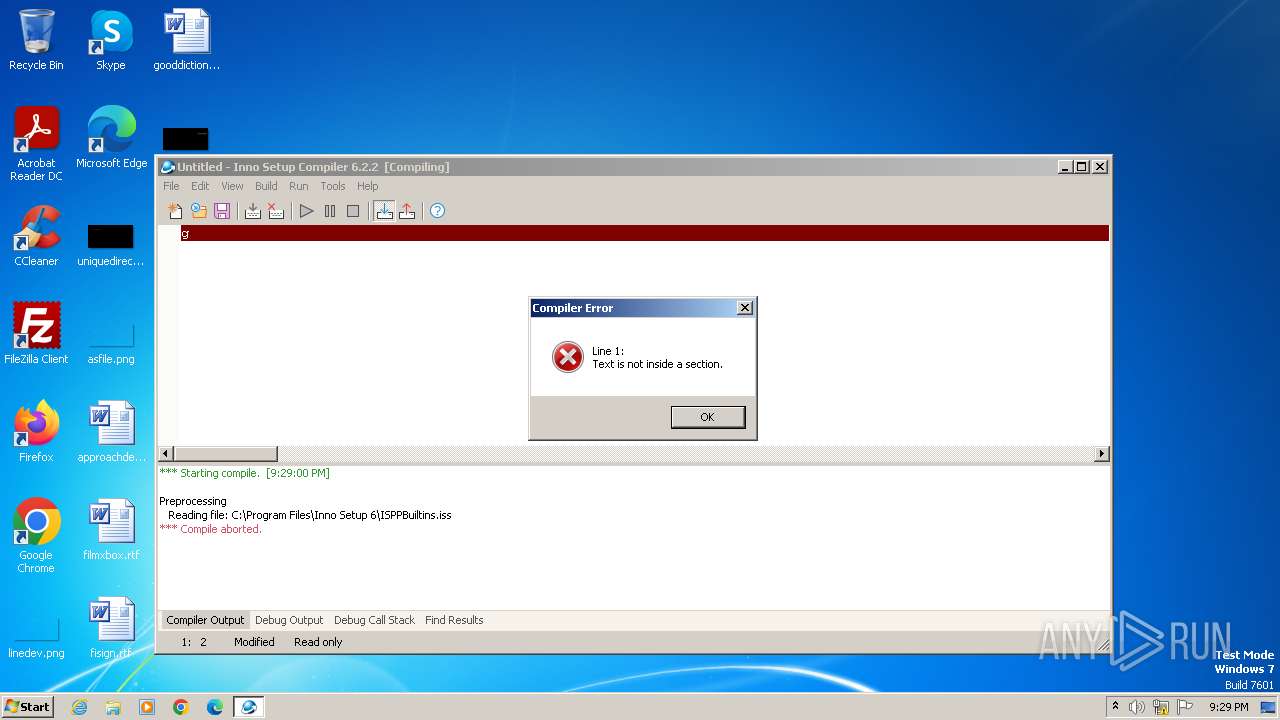Click the highlighted error line in editor
This screenshot has width=1280, height=720.
[x=644, y=233]
